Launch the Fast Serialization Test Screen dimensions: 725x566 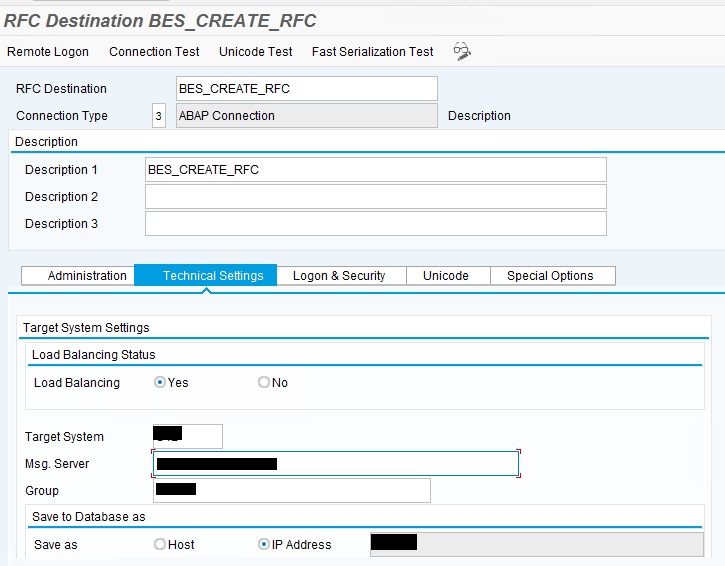(x=373, y=52)
